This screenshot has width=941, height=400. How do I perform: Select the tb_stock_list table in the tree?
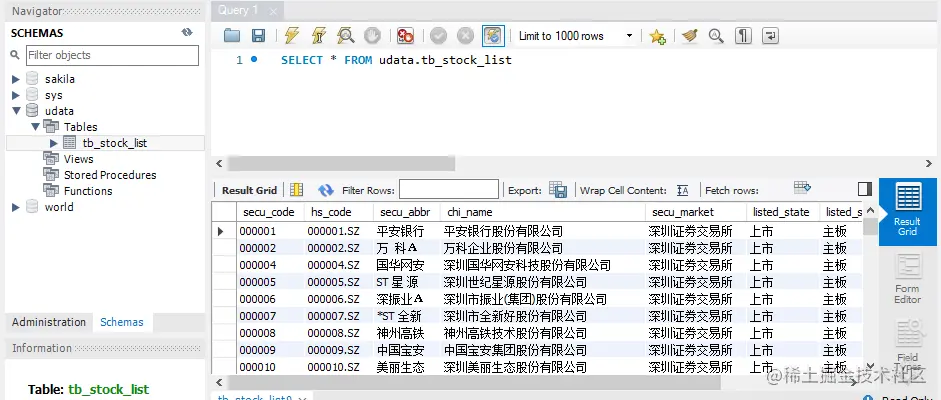pos(115,143)
